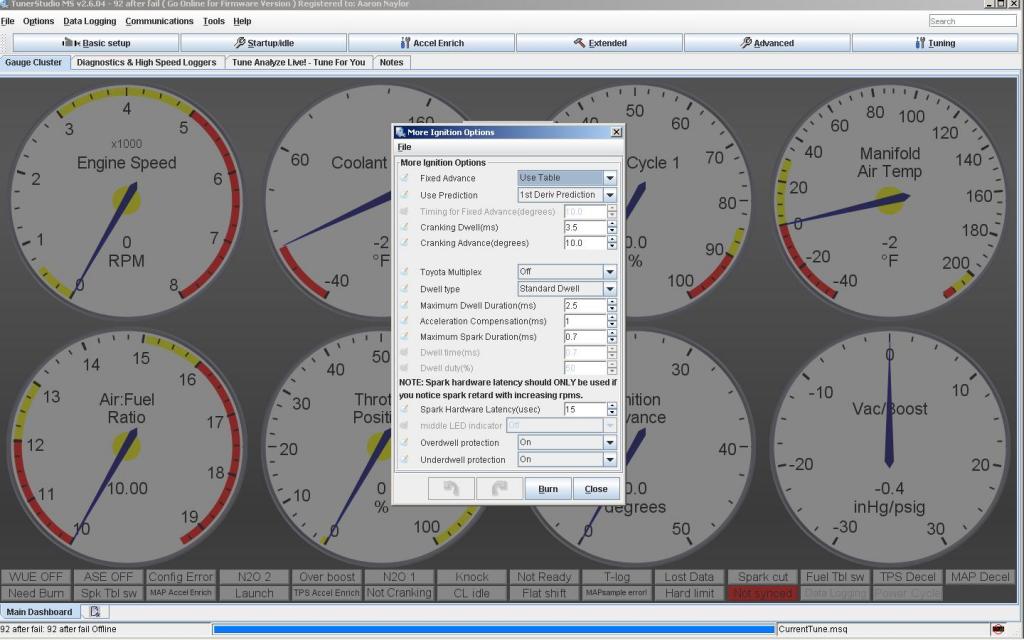This screenshot has height=640, width=1024.
Task: Click the pencil icon beside Toyota Multiplex
Action: 405,272
